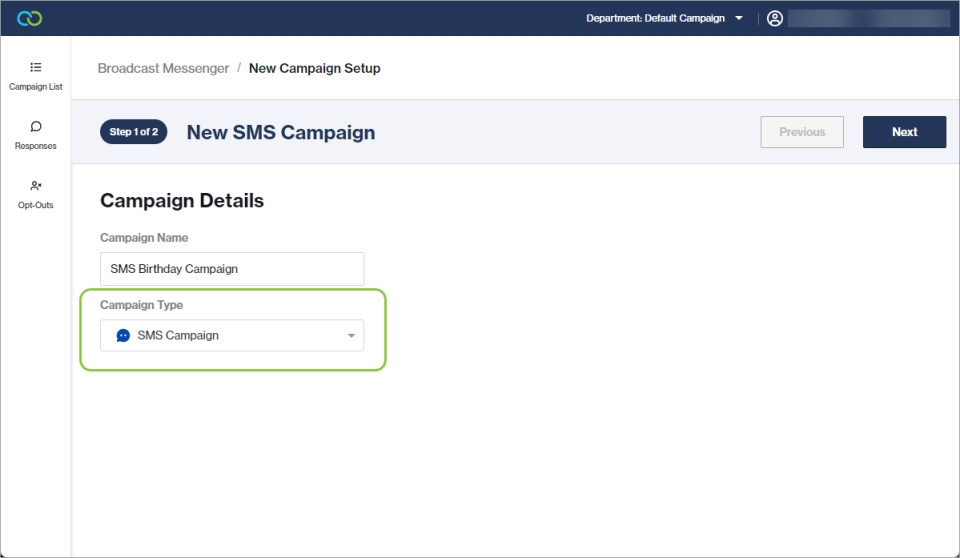Open the user account avatar icon
960x558 pixels.
774,18
